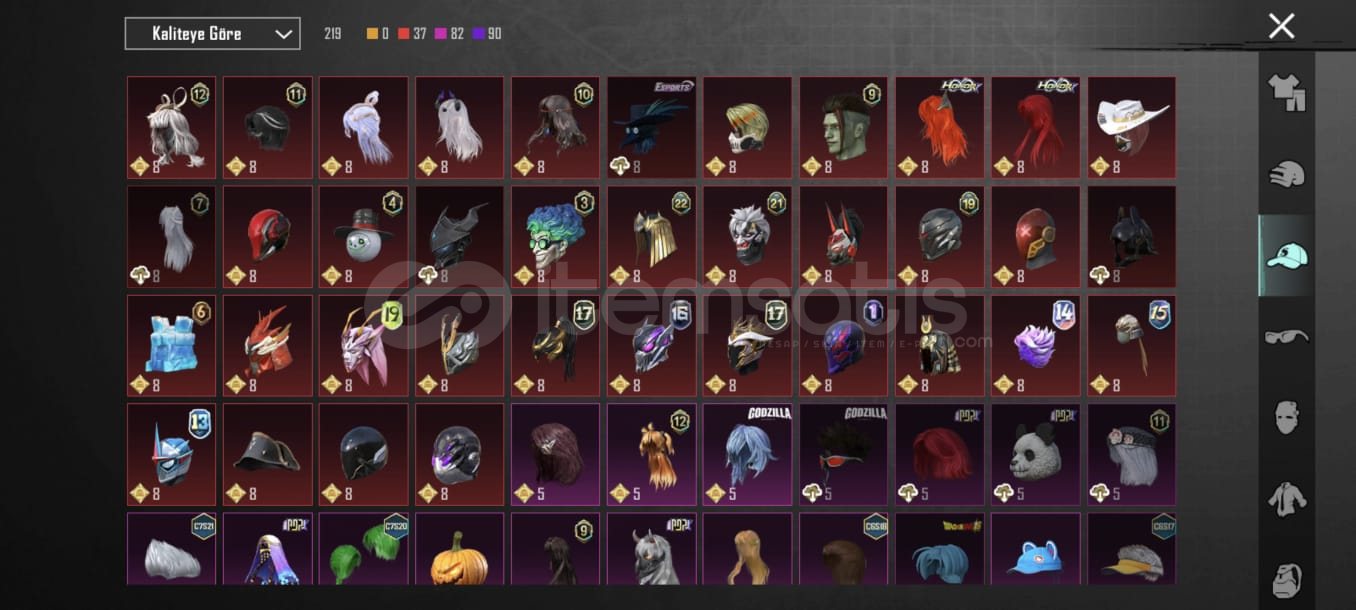Expand sort options using the chevron arrow

283,34
